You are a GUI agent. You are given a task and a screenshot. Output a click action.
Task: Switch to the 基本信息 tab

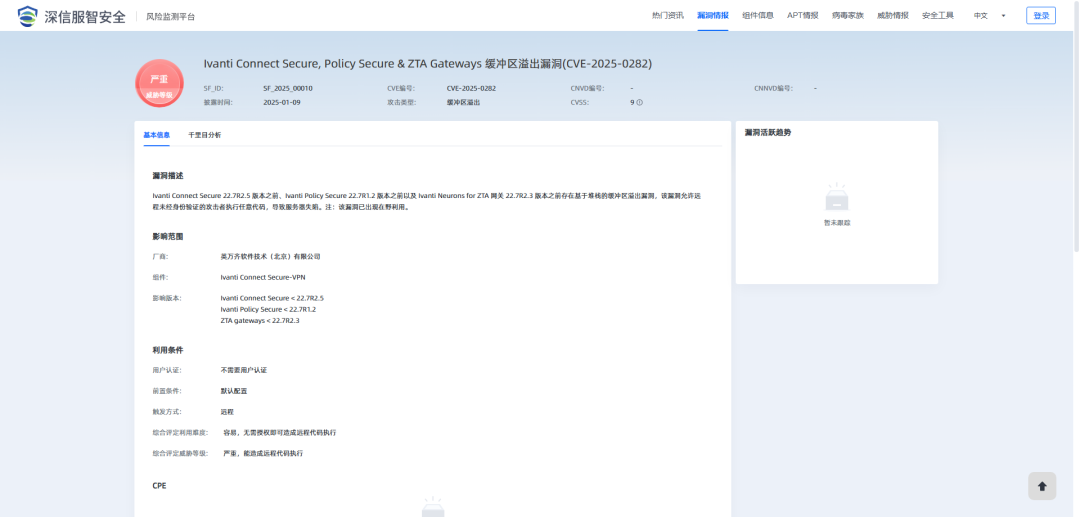156,135
